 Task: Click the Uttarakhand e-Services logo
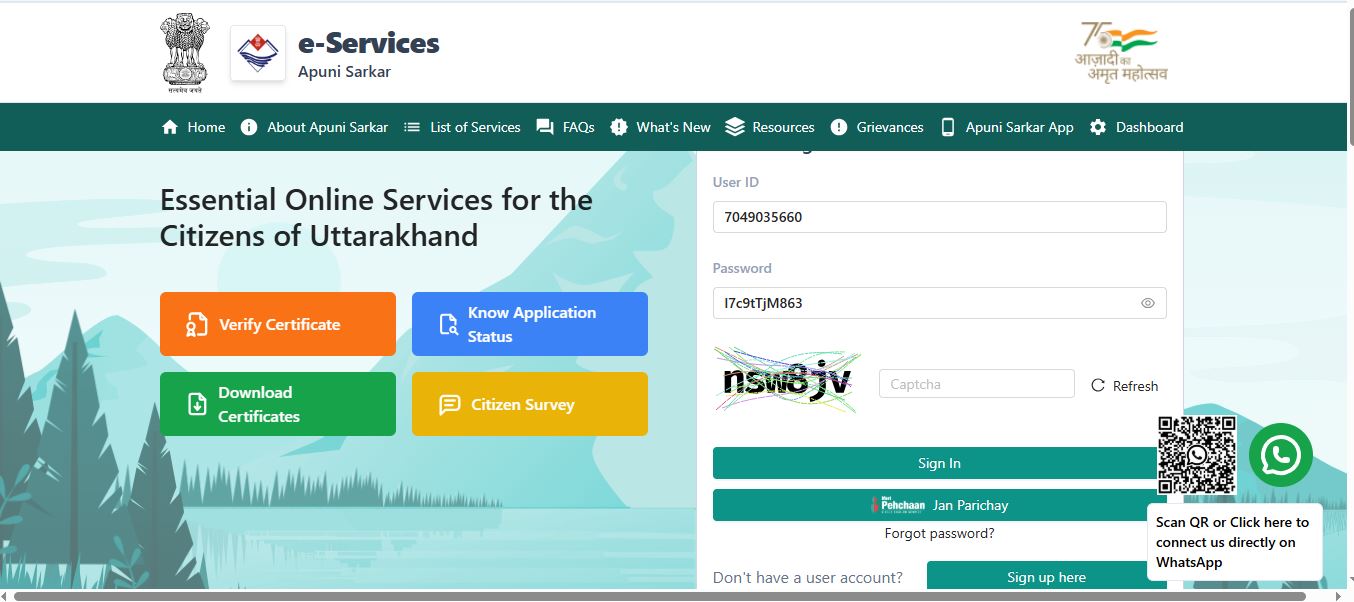pos(258,53)
